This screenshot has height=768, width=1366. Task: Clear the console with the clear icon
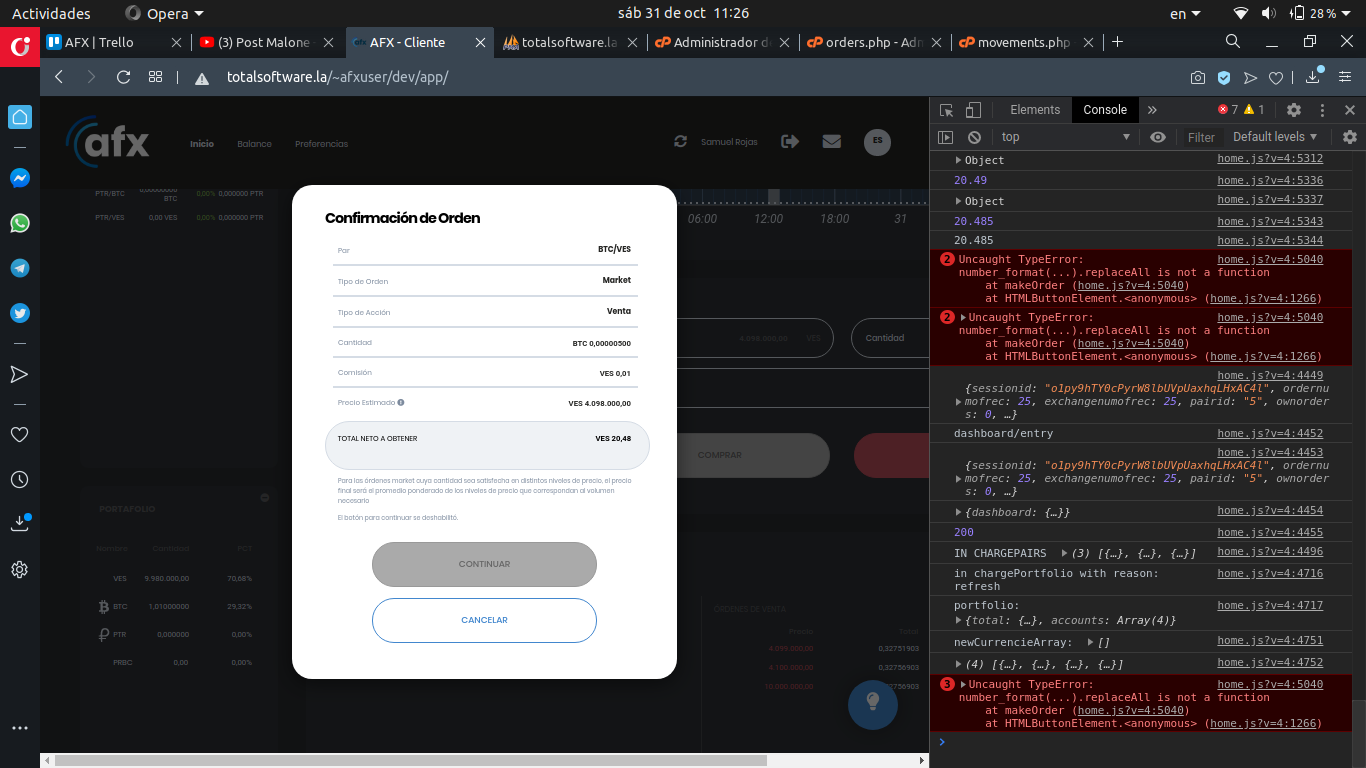[x=974, y=137]
